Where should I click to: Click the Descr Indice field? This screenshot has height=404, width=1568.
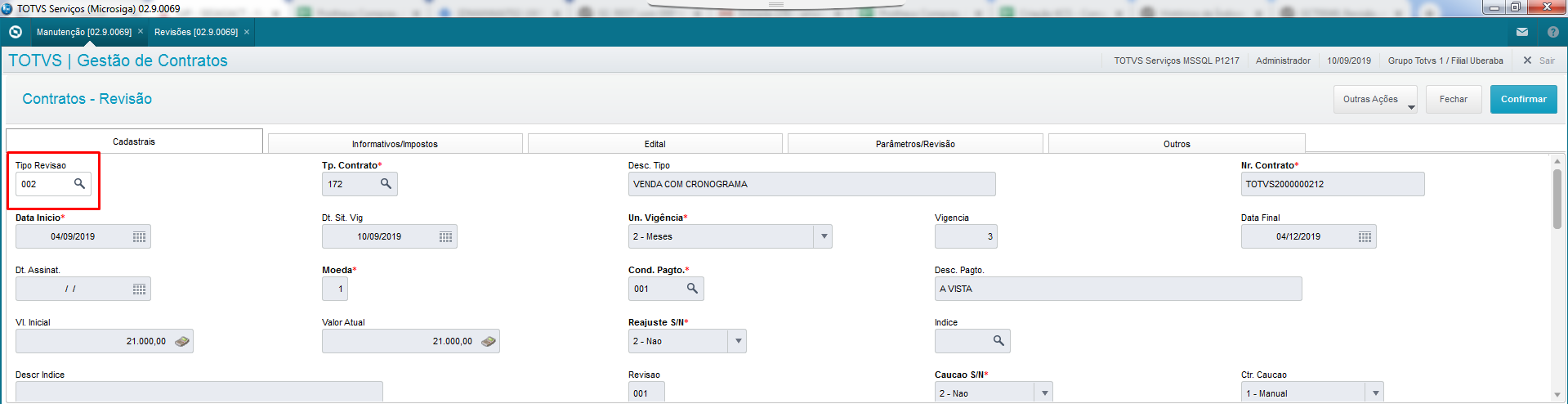[199, 392]
